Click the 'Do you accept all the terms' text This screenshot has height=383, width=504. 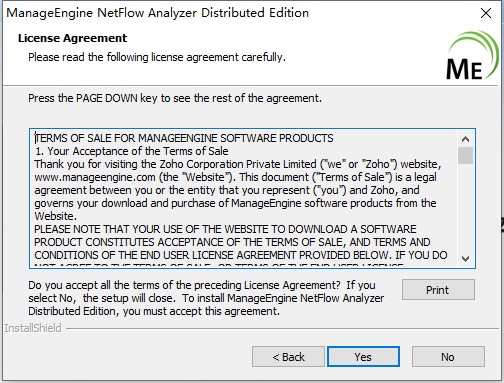click(206, 298)
